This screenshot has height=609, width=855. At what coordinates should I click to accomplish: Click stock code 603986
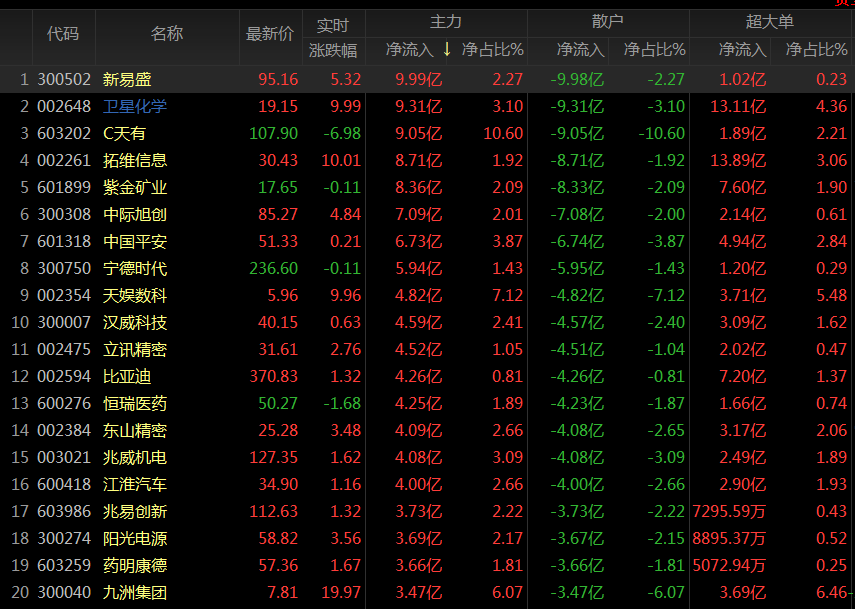tap(64, 511)
